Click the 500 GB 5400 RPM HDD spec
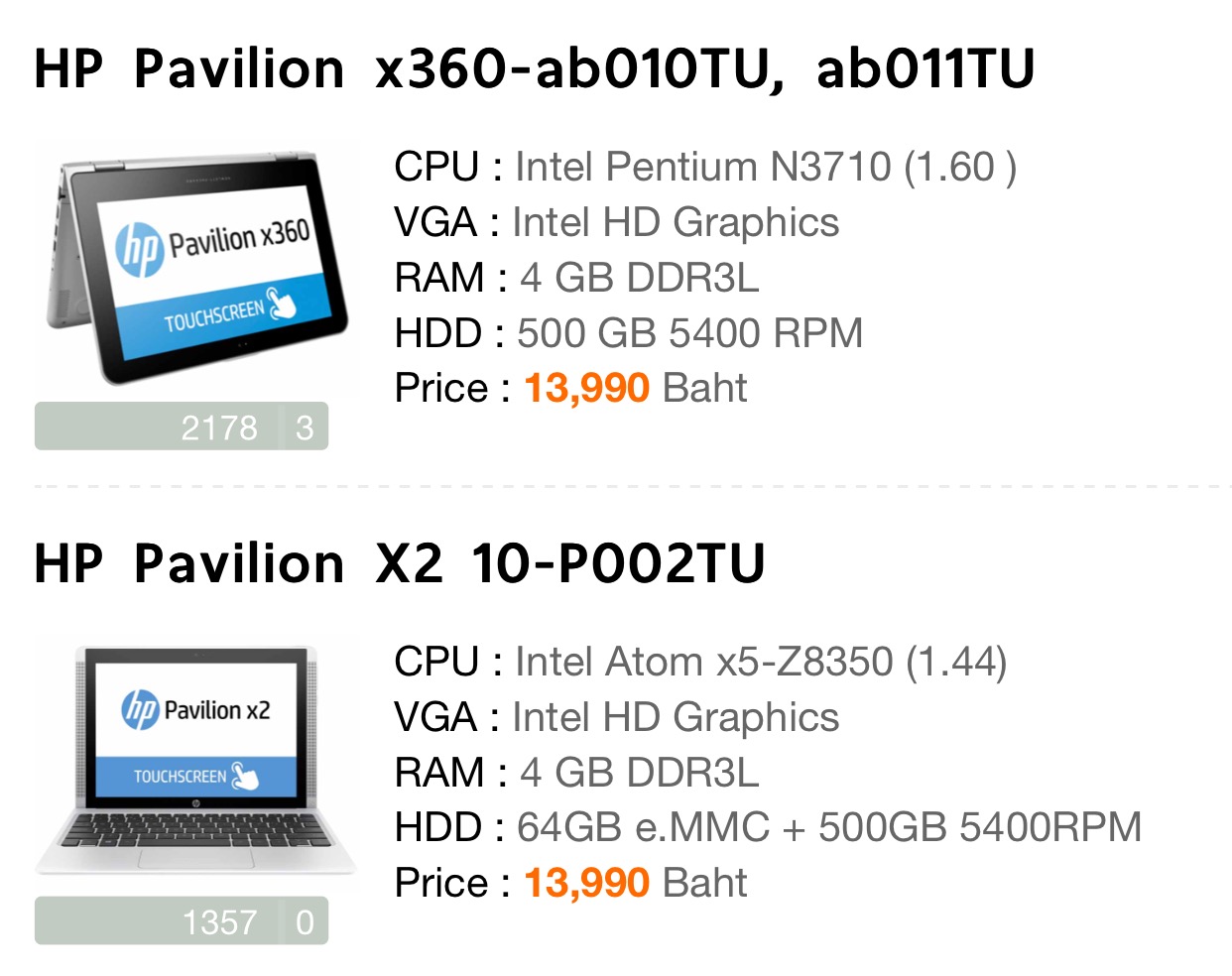Screen dimensions: 1232x976 coord(690,333)
